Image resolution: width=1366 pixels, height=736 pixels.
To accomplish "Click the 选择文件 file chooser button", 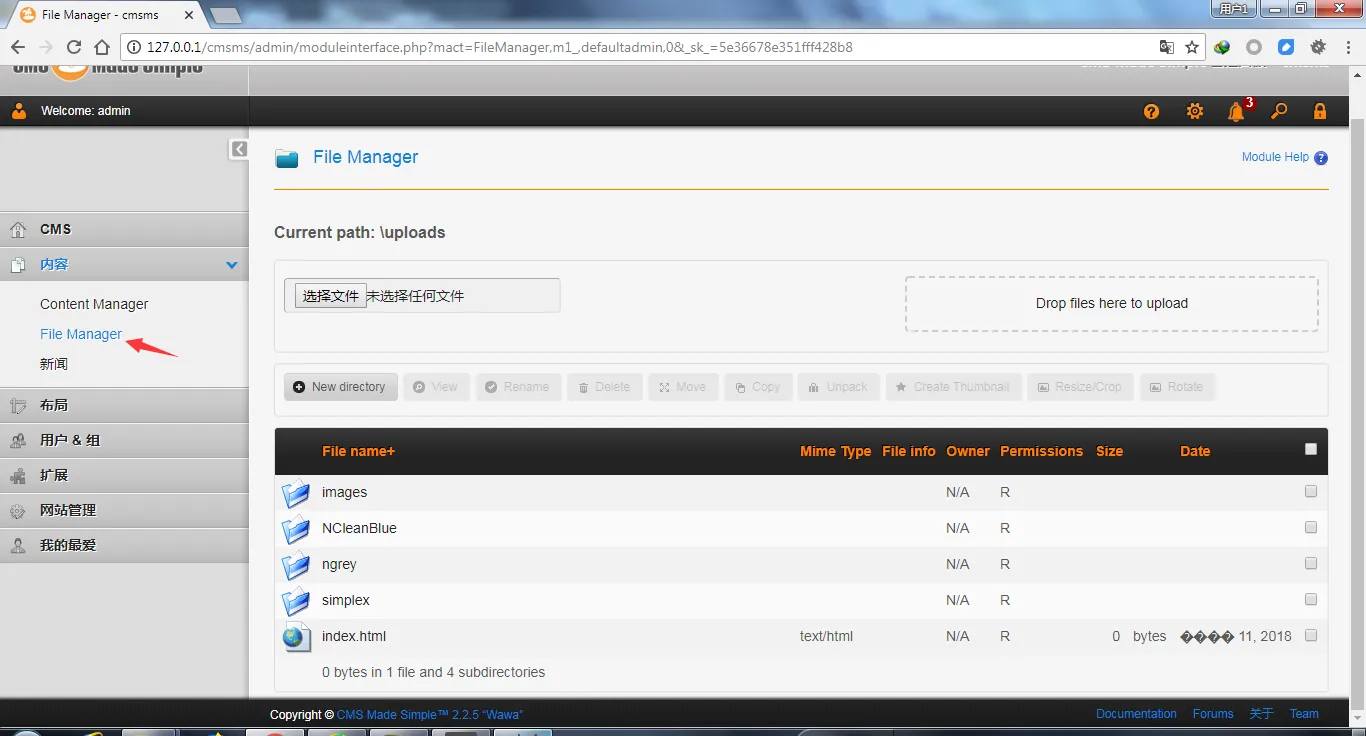I will pyautogui.click(x=331, y=296).
